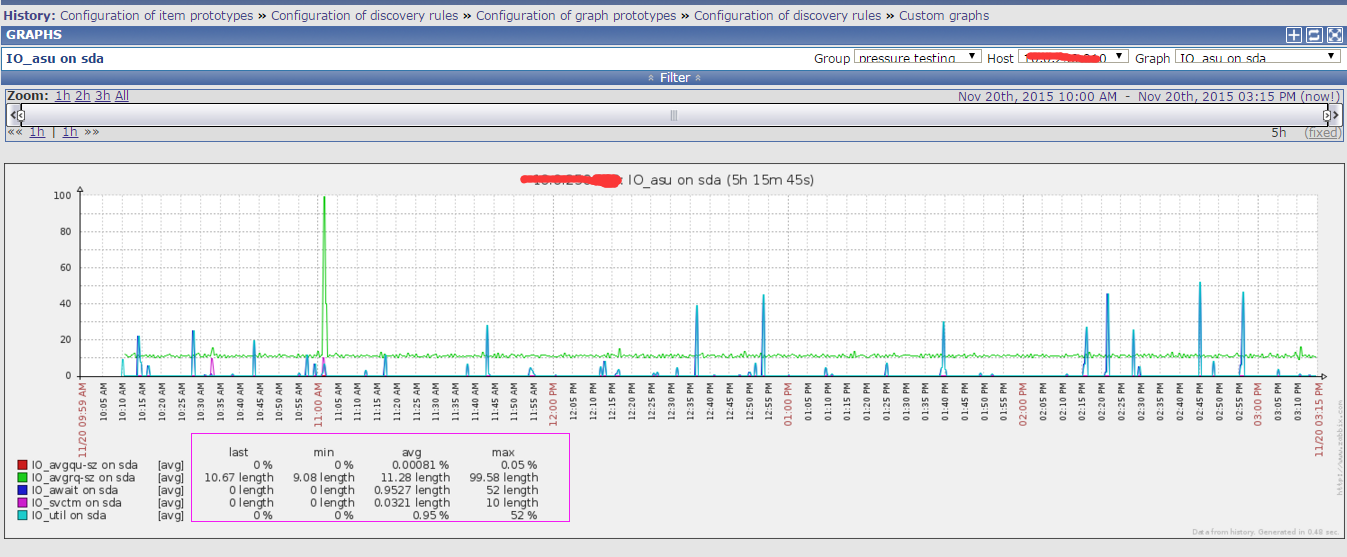Image resolution: width=1347 pixels, height=557 pixels.
Task: Click the time bar right arrow
Action: [x=1336, y=115]
